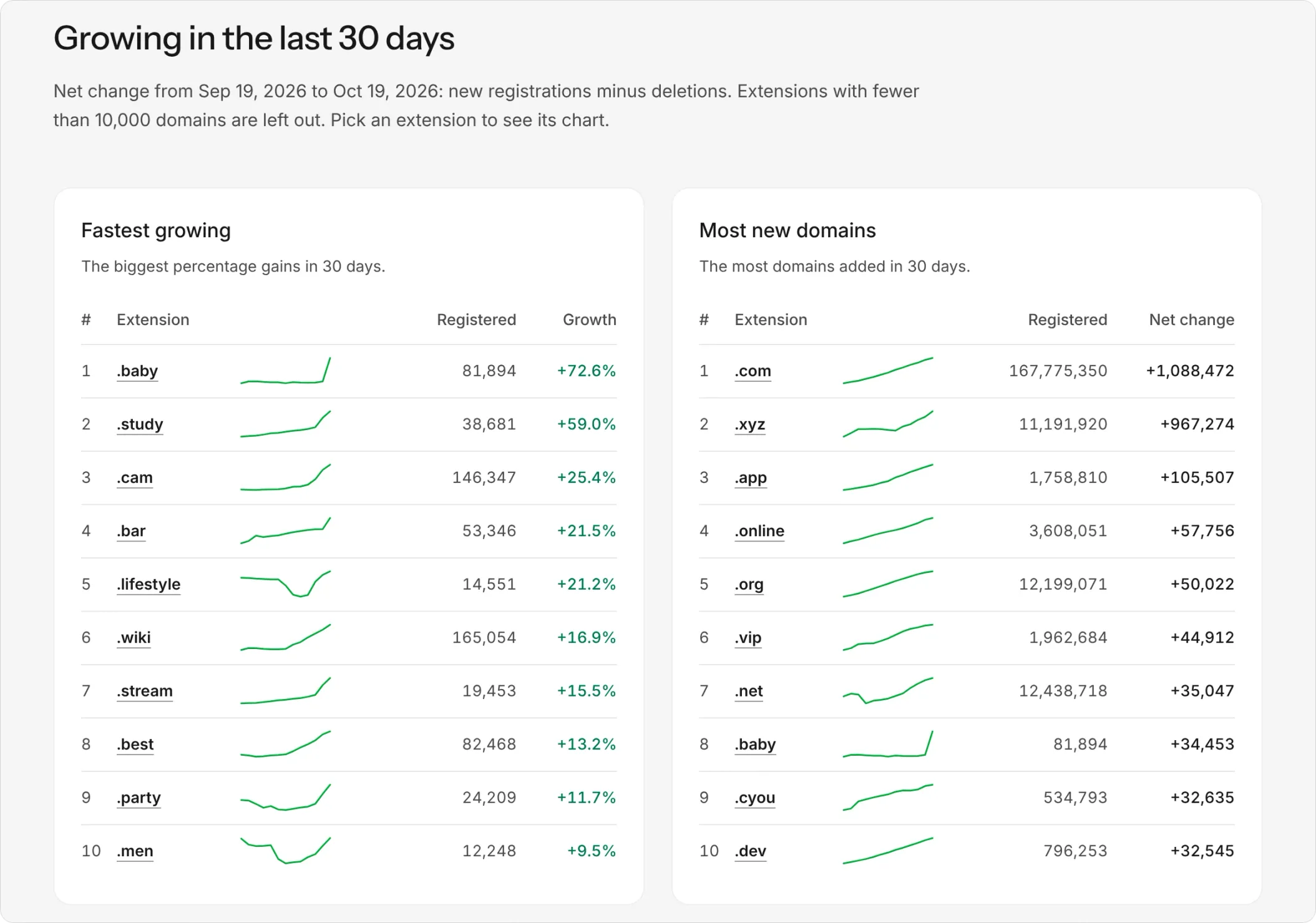Click the Most new domains heading
This screenshot has width=1316, height=923.
pyautogui.click(x=787, y=231)
